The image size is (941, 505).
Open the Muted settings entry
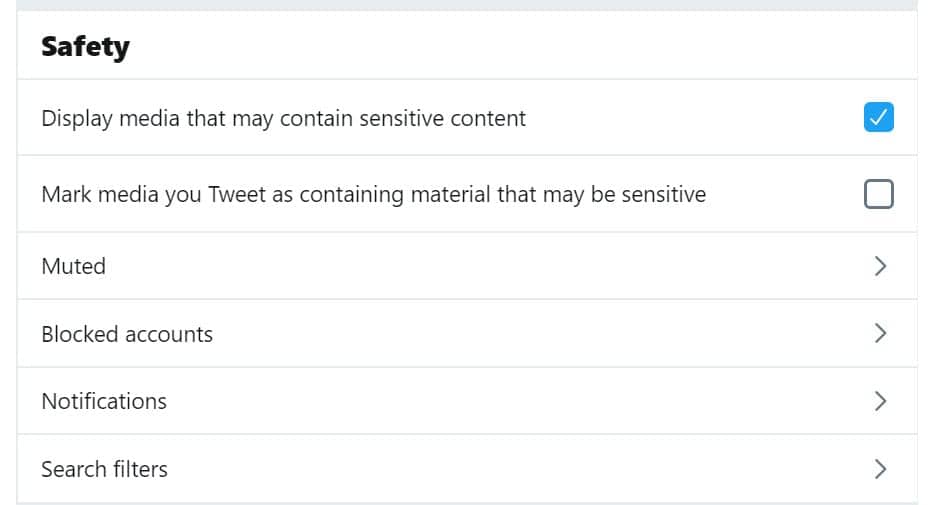(73, 266)
